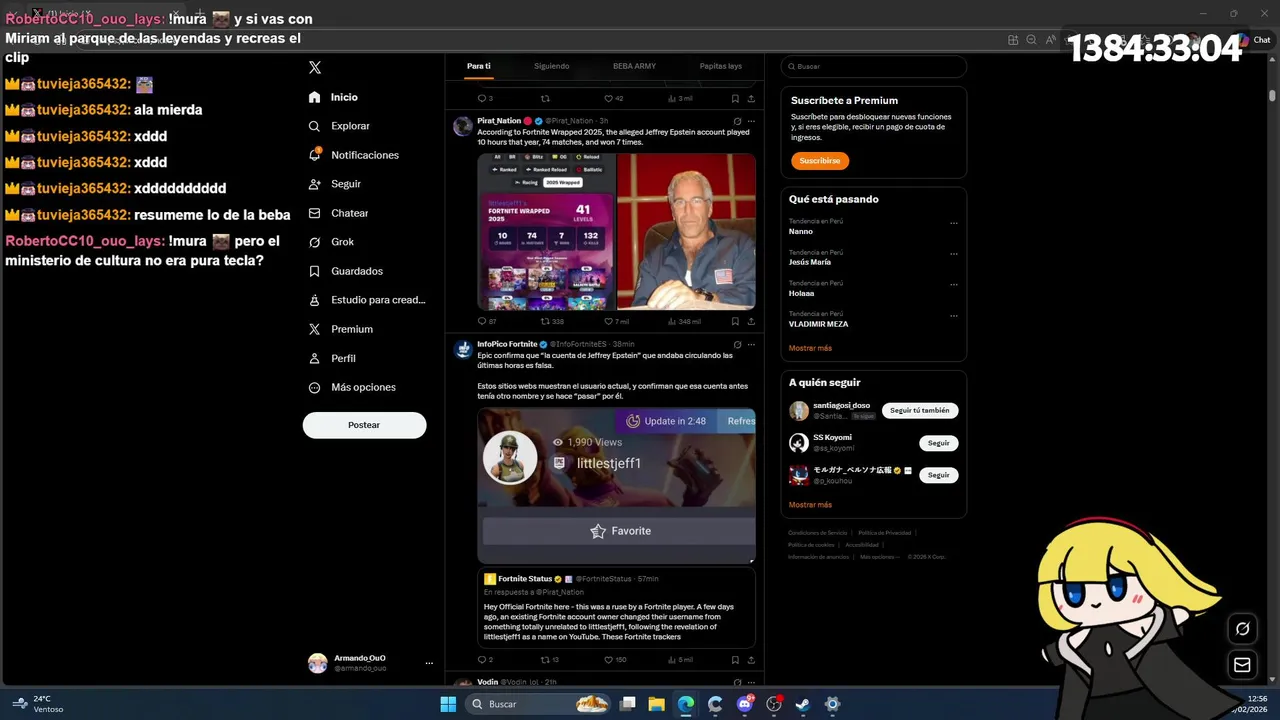Screen dimensions: 1280x720
Task: Click Mostrar más under A quién seguir
Action: [x=810, y=505]
